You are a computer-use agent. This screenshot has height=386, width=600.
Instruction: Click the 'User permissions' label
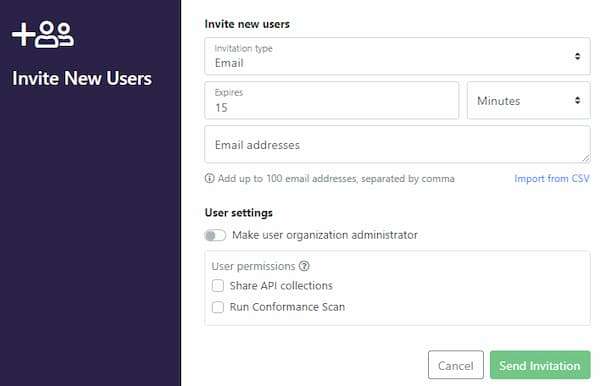click(253, 266)
